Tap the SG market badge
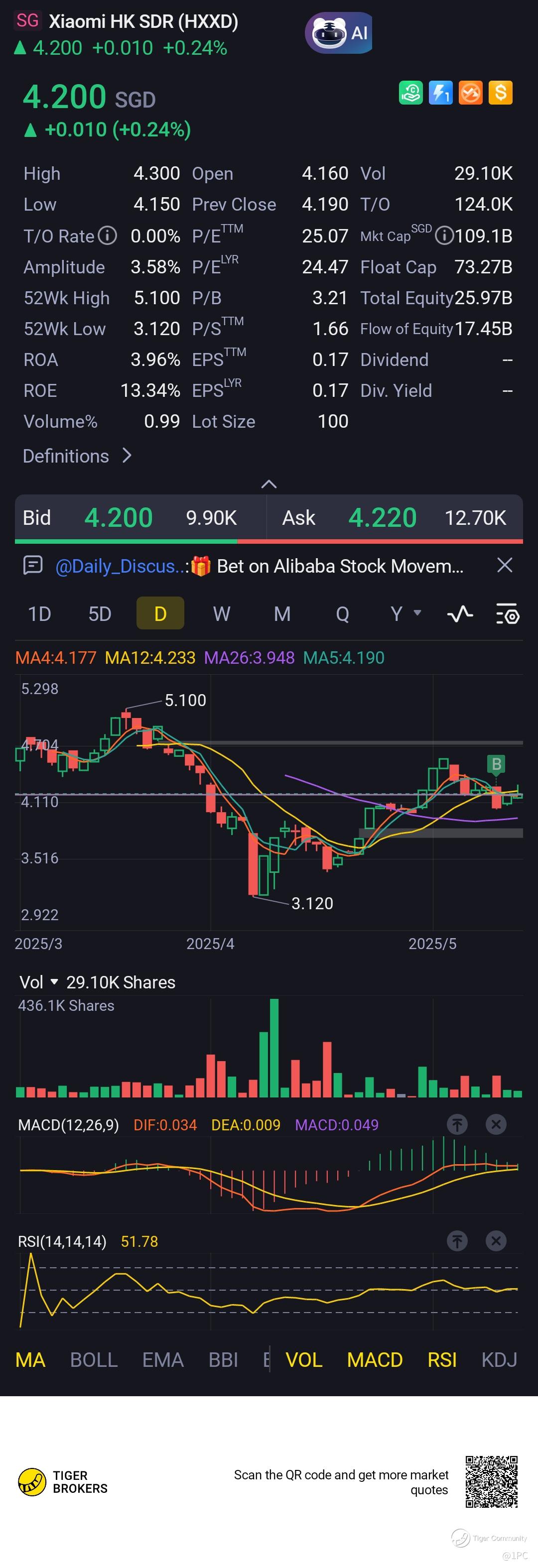Screen dimensions: 538x1568 [27, 21]
